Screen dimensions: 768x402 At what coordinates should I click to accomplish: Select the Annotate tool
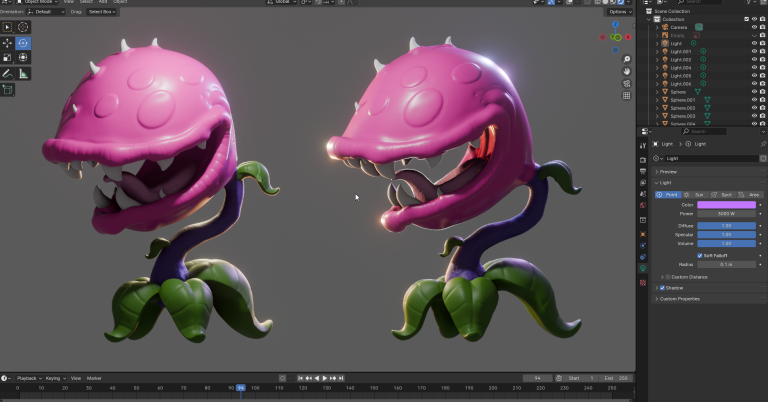coord(7,74)
